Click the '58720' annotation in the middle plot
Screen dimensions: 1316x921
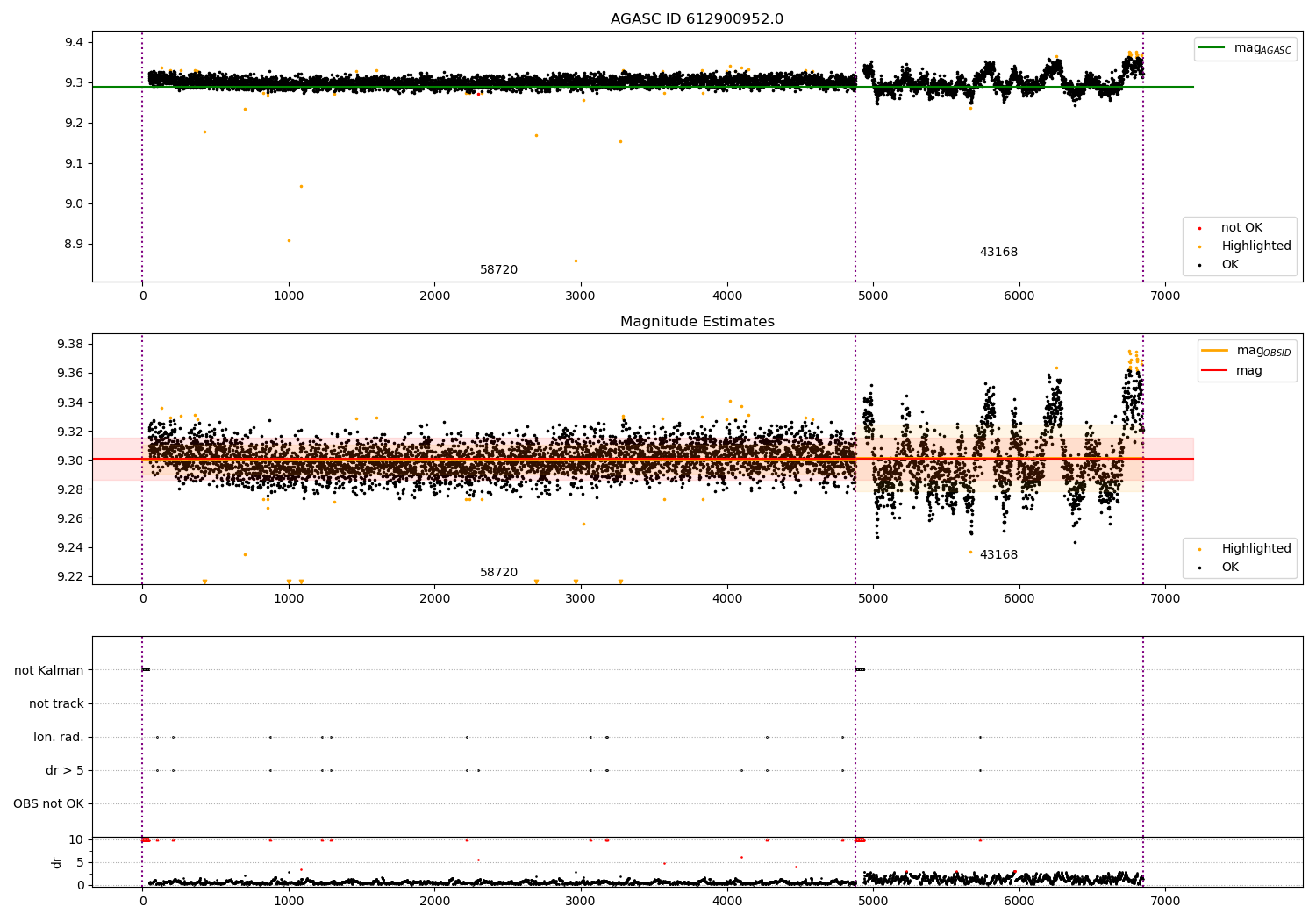click(498, 573)
